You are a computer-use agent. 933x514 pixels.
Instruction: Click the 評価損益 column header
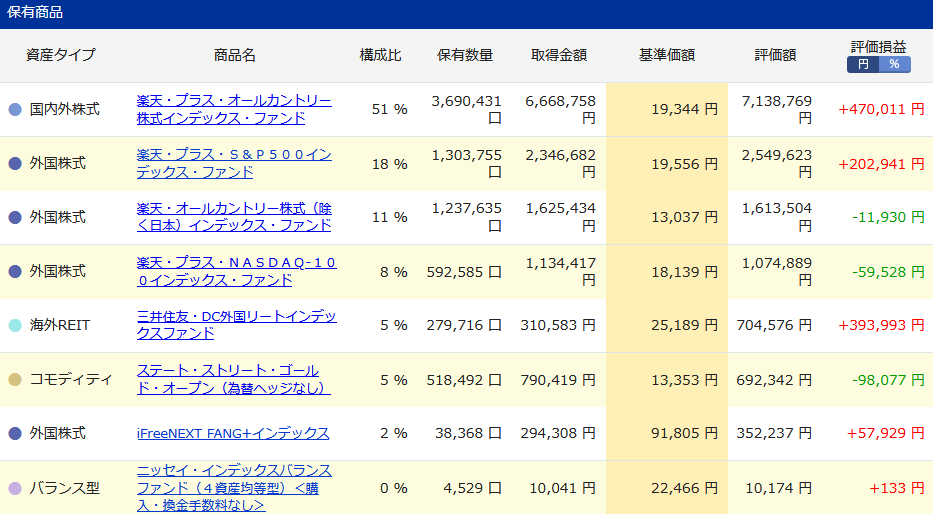point(878,46)
